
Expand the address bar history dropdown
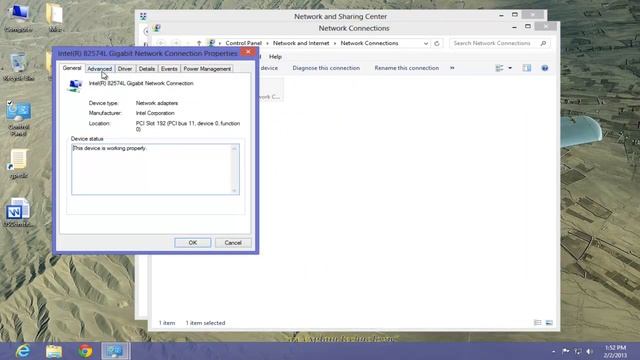coord(426,43)
